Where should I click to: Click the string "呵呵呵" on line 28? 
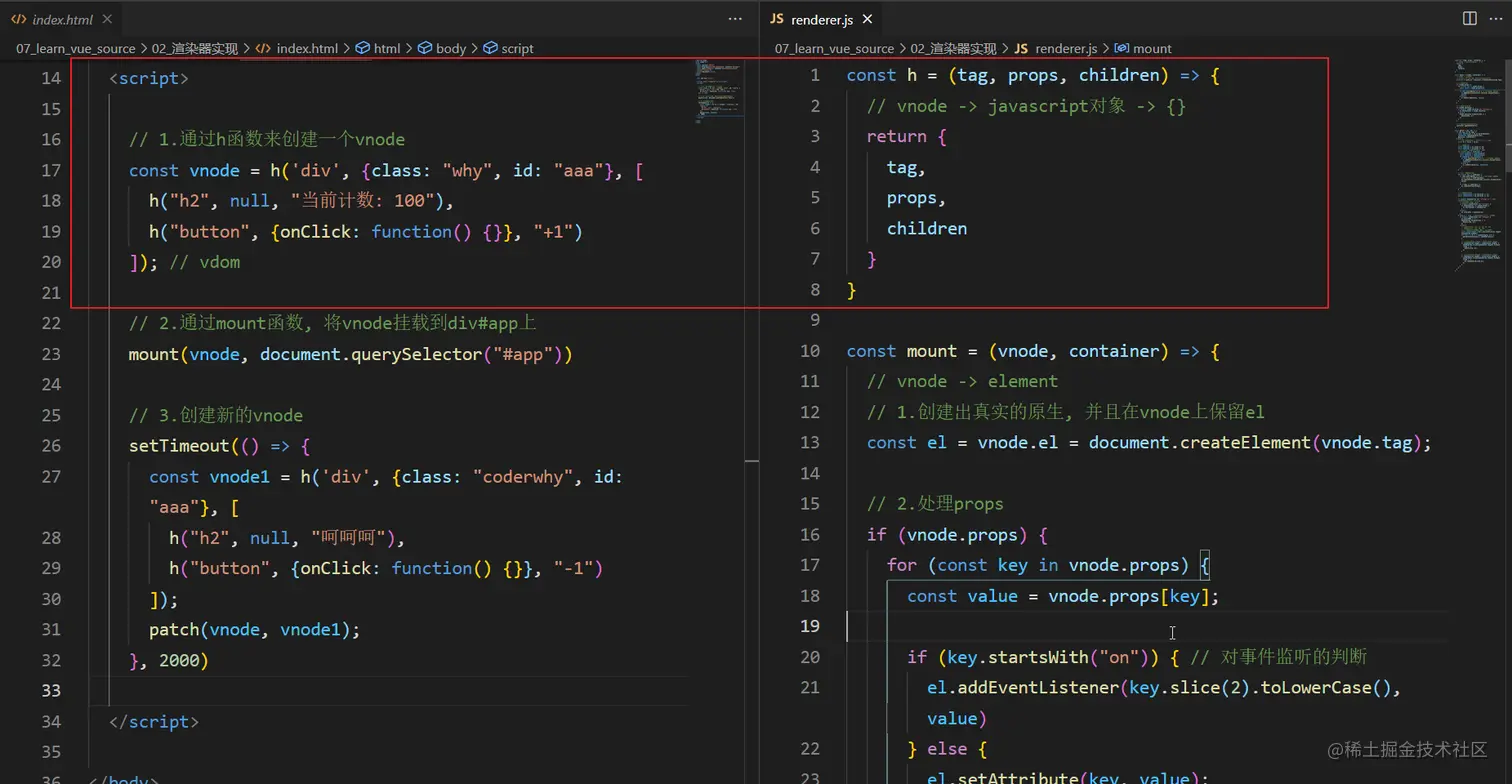(348, 538)
